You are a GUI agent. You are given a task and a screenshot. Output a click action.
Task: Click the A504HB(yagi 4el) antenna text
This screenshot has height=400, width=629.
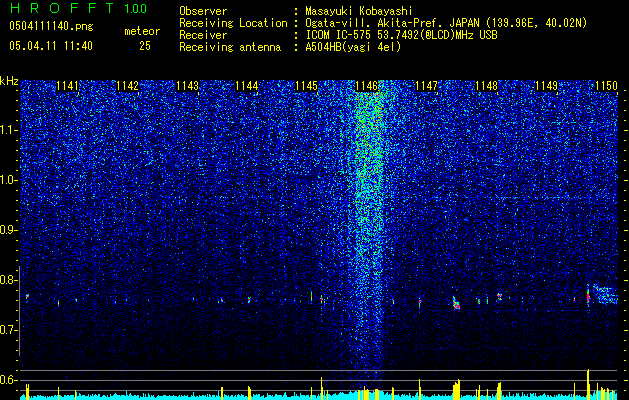pyautogui.click(x=353, y=47)
